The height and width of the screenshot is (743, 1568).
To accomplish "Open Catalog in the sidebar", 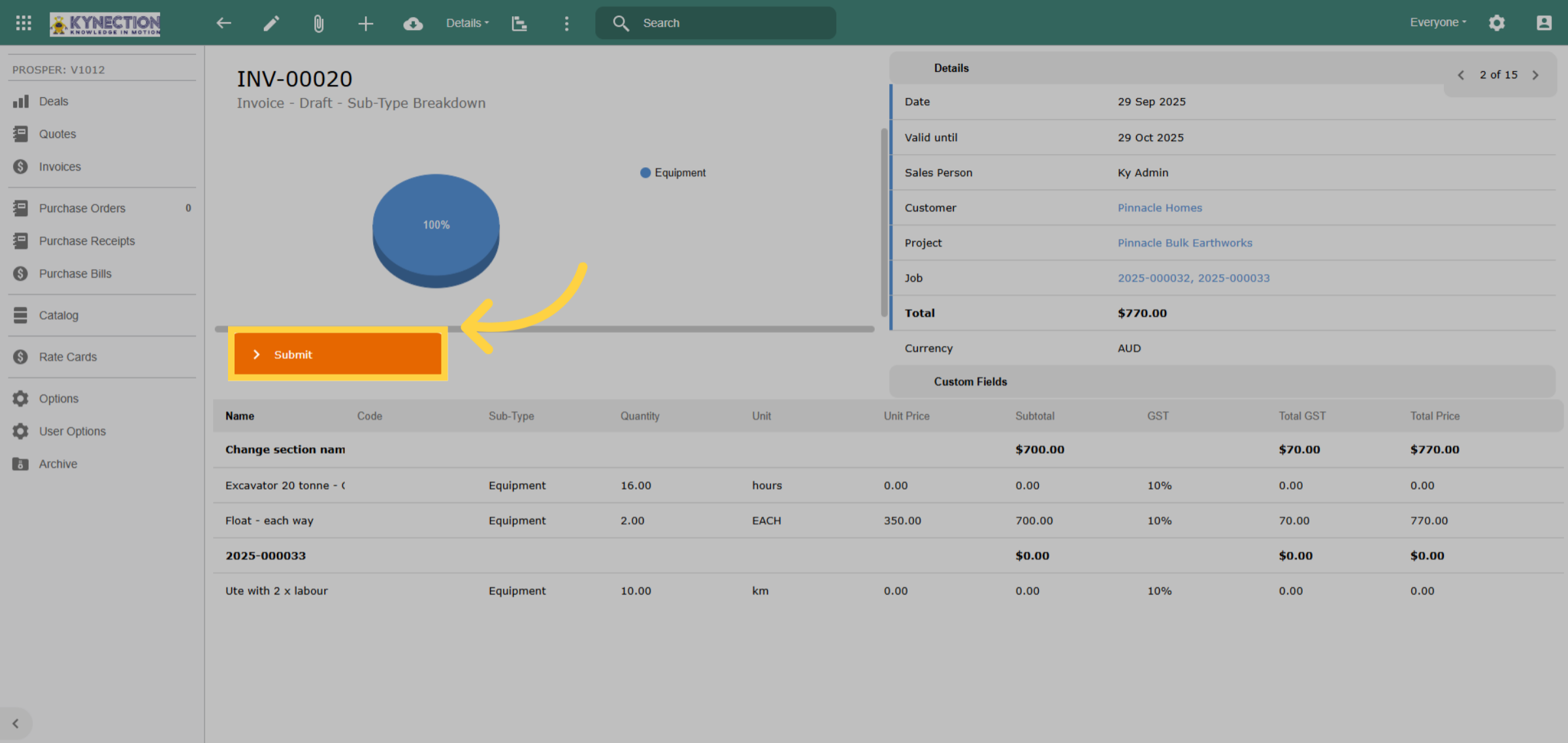I will point(102,315).
